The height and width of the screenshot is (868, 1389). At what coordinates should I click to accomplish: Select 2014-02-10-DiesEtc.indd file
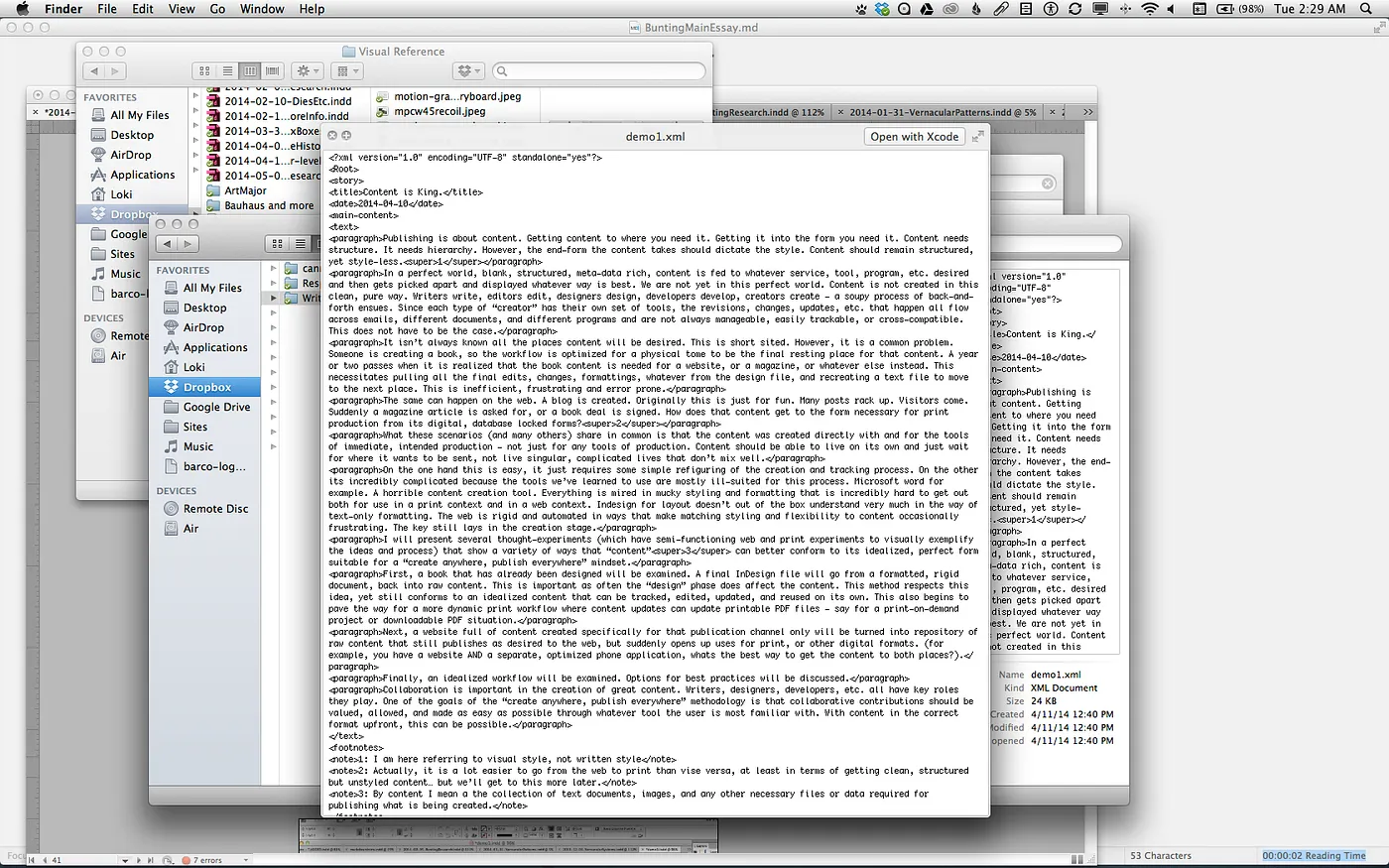(x=288, y=101)
